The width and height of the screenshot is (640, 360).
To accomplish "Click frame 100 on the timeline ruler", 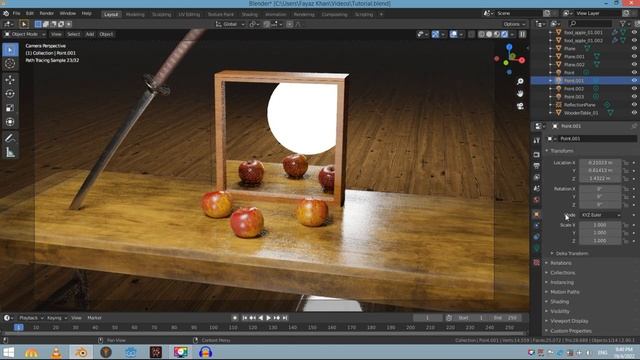I will pos(213,328).
